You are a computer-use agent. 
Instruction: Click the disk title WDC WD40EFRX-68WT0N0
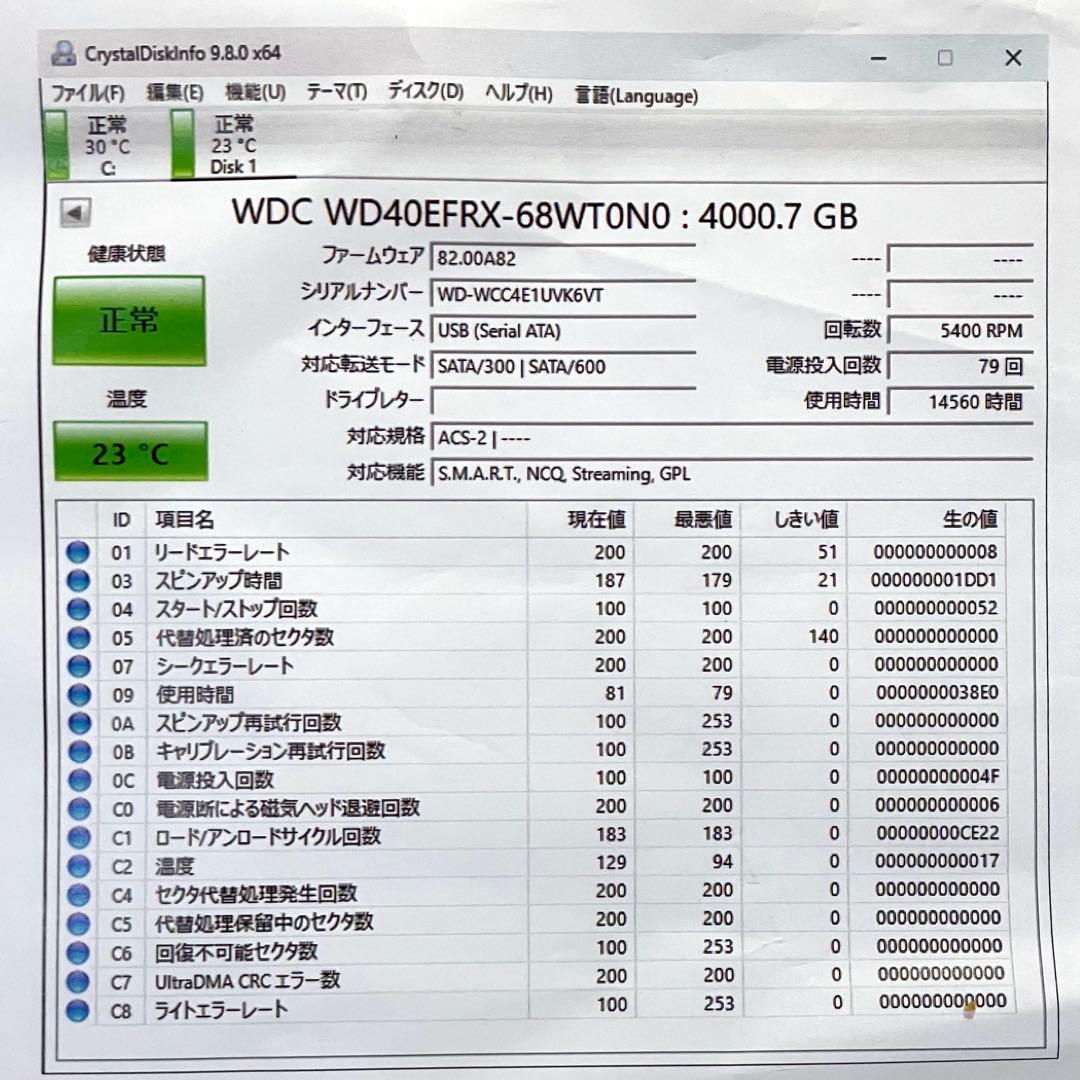(x=451, y=214)
